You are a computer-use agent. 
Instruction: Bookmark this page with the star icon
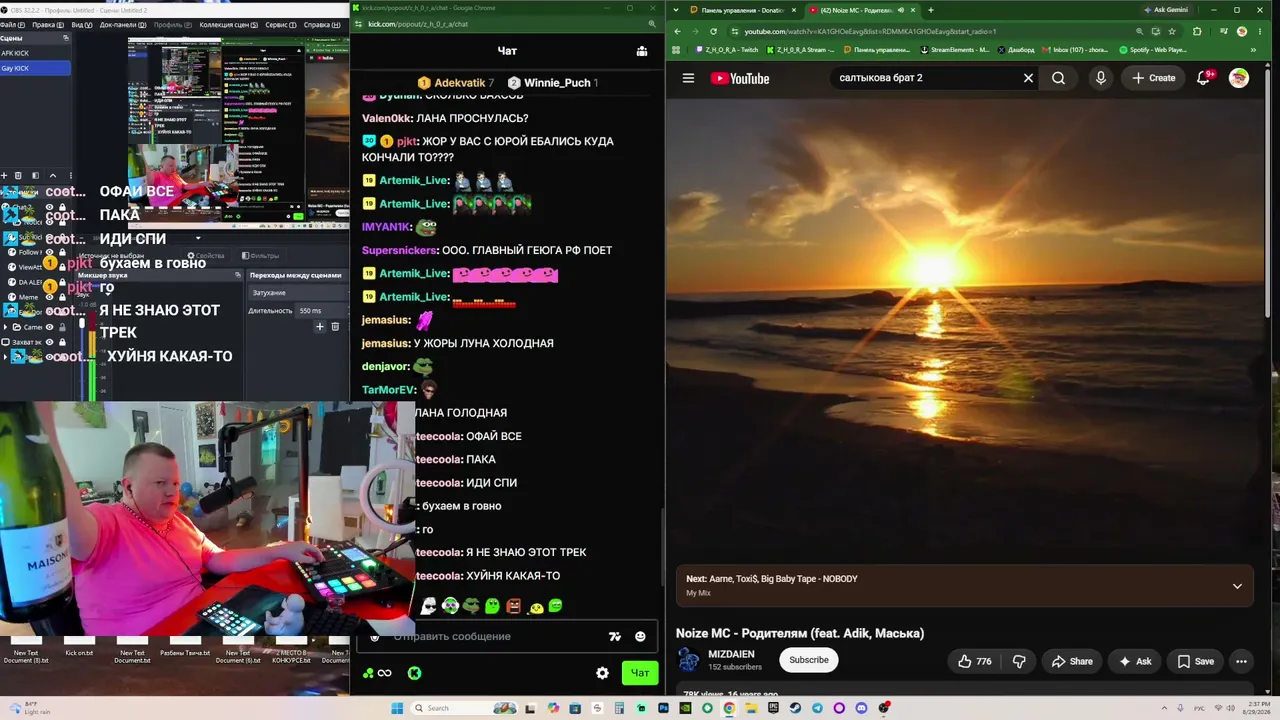pos(1172,31)
